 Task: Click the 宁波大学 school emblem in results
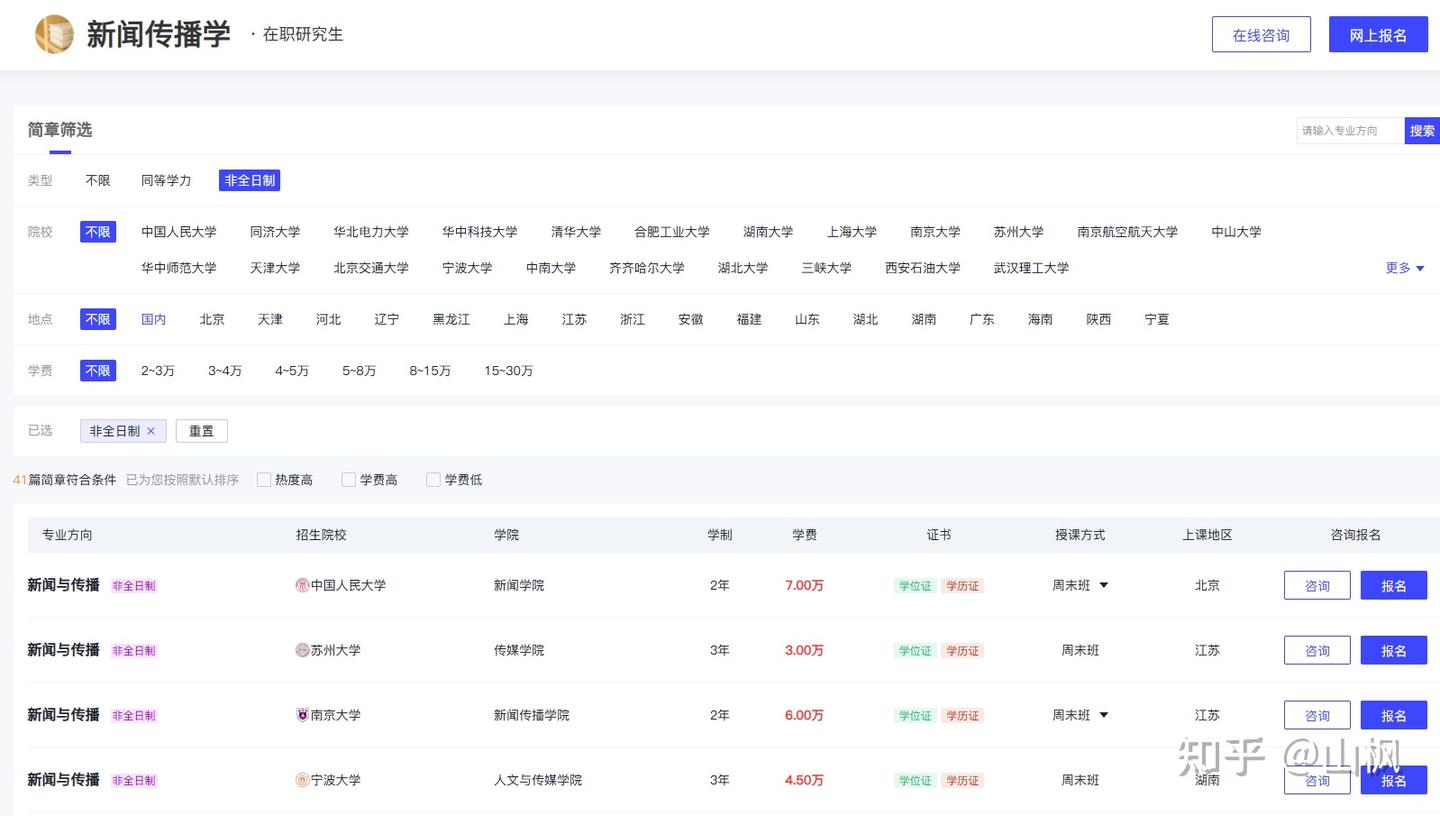click(x=302, y=780)
